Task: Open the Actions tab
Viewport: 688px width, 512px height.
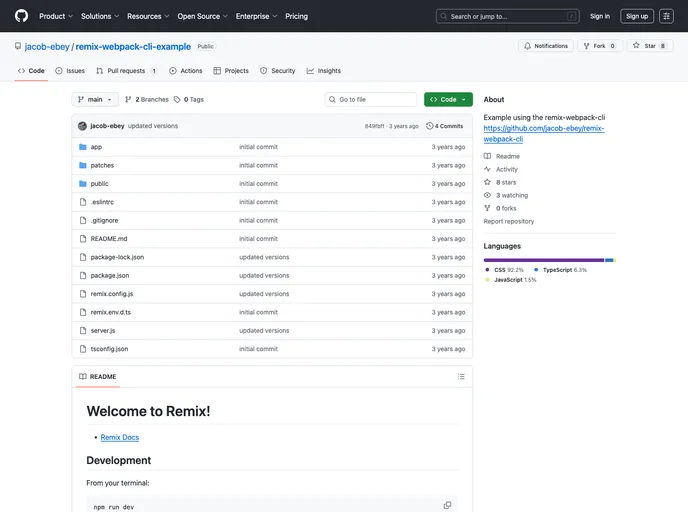Action: [x=186, y=71]
